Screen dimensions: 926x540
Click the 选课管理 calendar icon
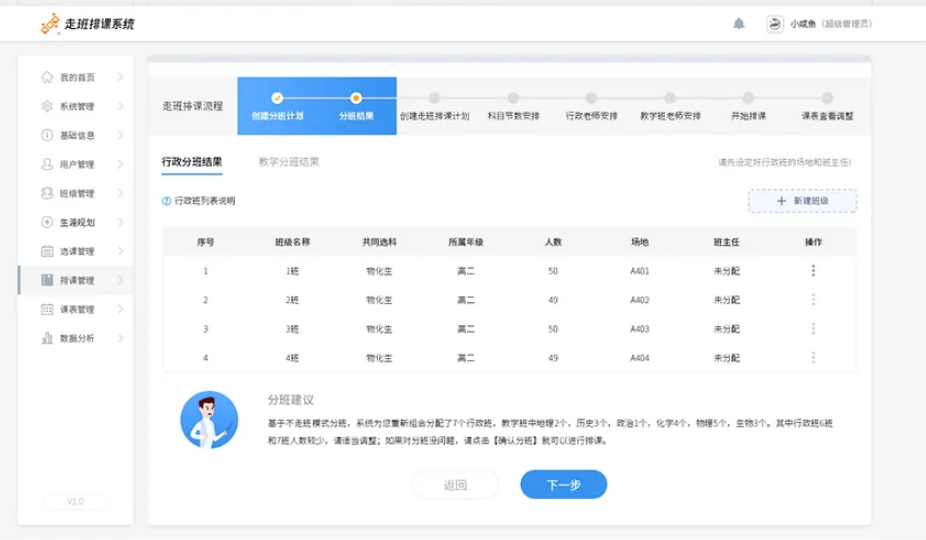click(47, 251)
